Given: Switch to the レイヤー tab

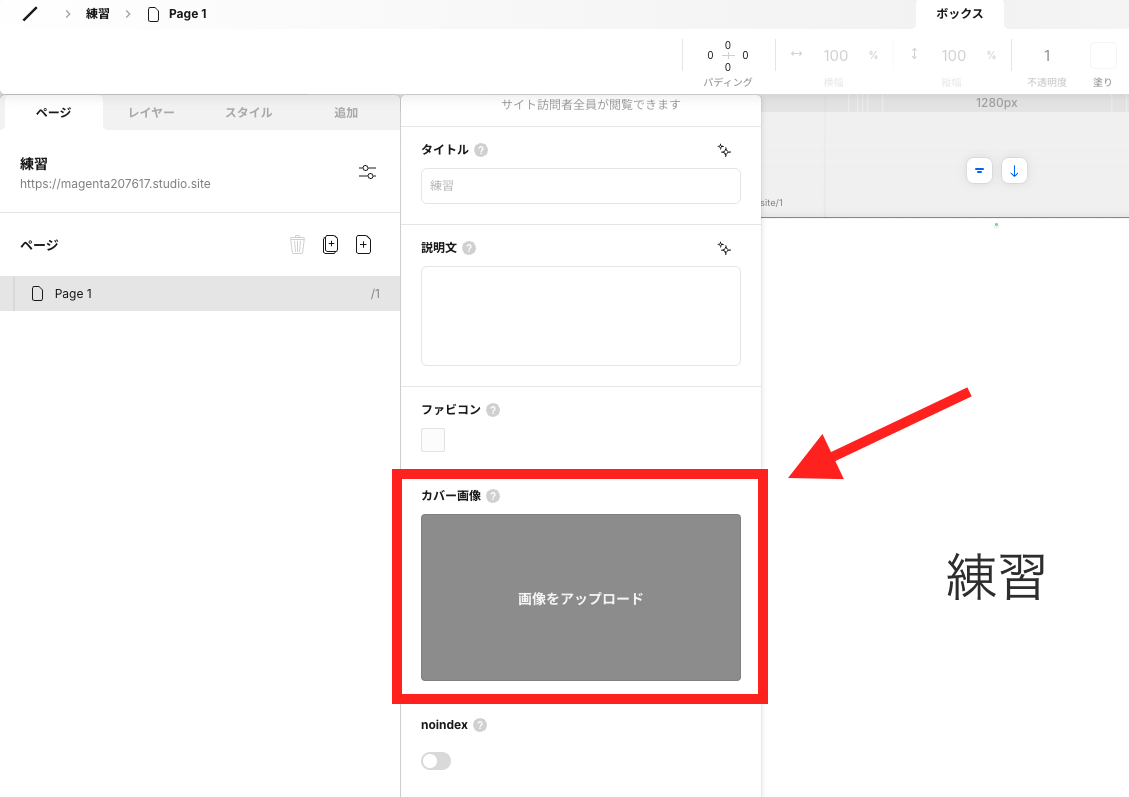Looking at the screenshot, I should pyautogui.click(x=150, y=112).
